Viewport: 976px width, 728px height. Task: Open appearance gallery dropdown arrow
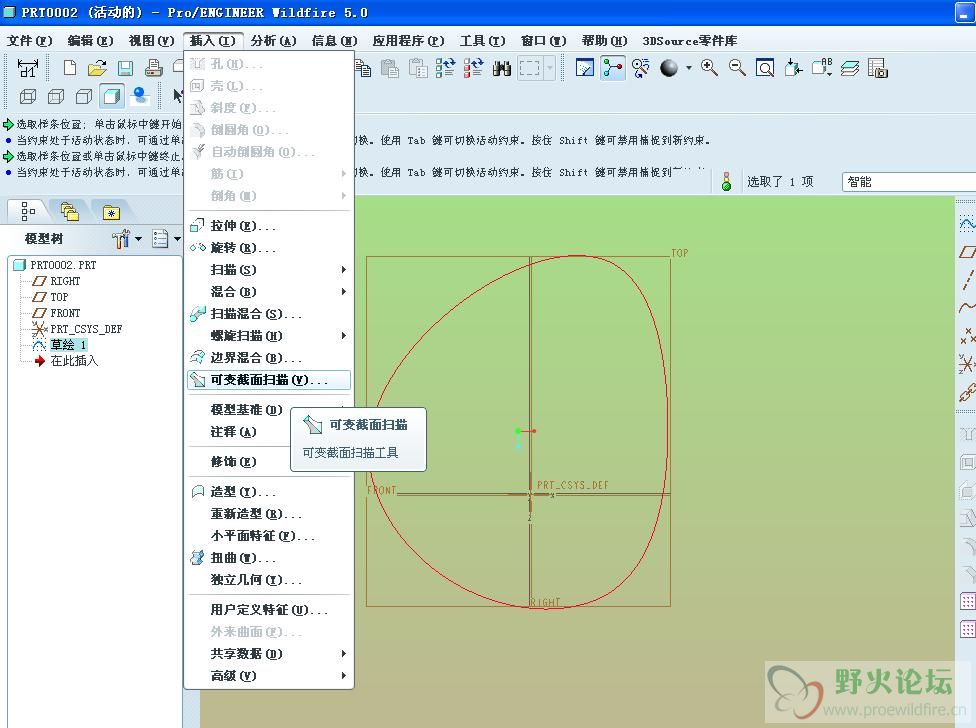(x=688, y=68)
